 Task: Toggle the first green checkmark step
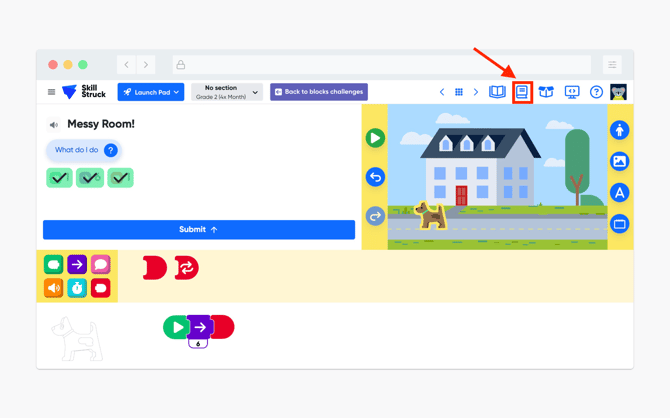pyautogui.click(x=59, y=178)
